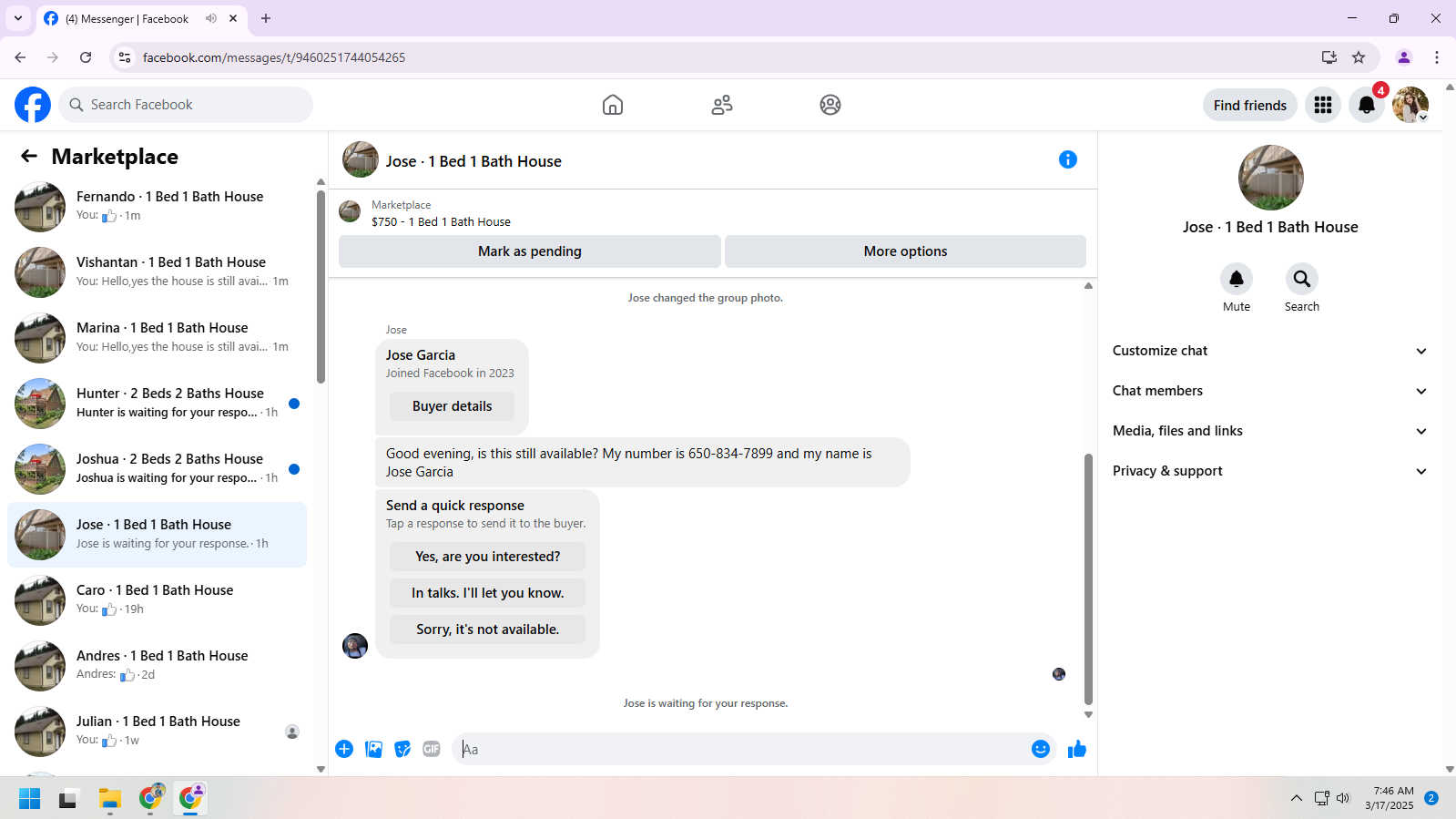Screen dimensions: 1456x819
Task: Click the Jose group photo in side panel
Action: 1270,178
